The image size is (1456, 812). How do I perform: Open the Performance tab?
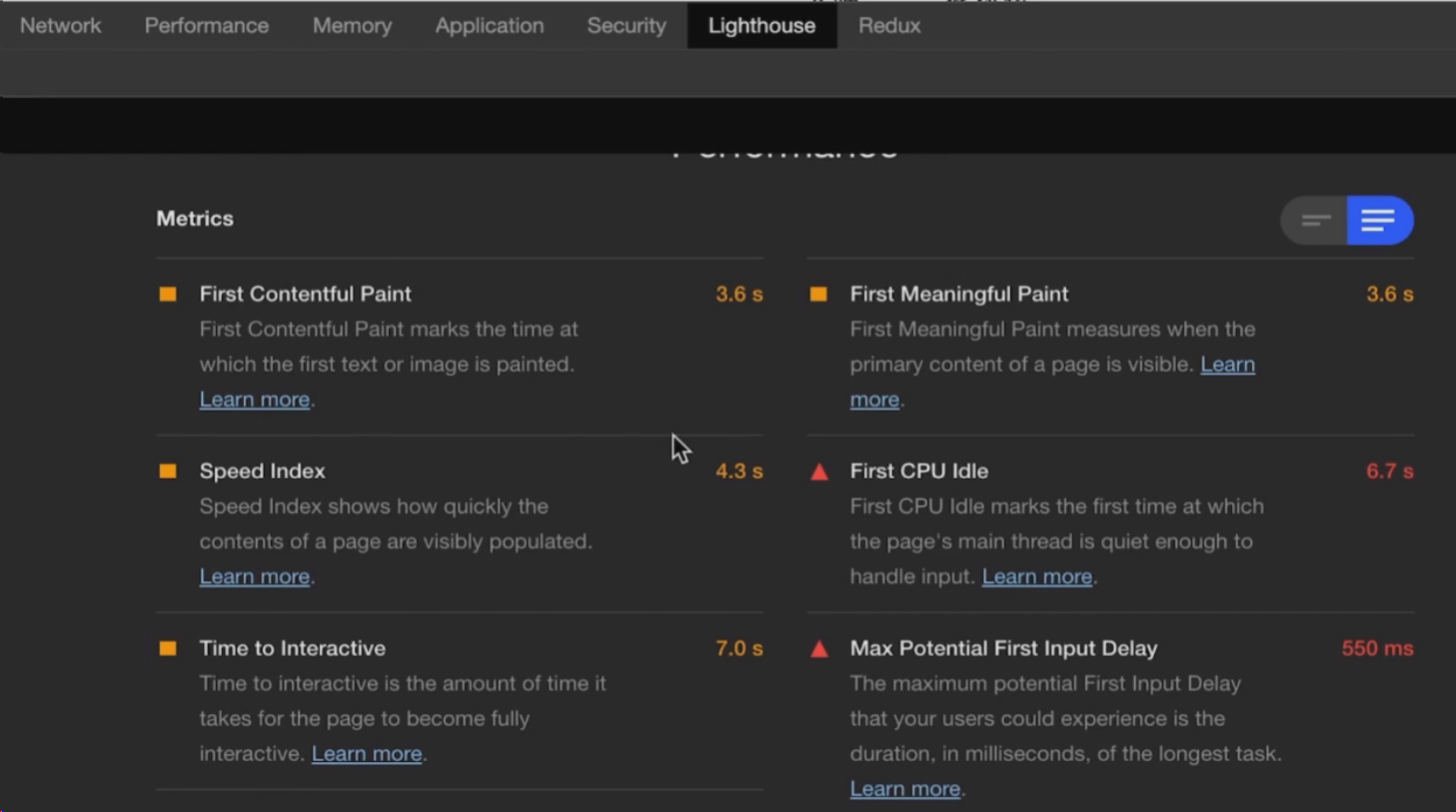click(x=207, y=25)
